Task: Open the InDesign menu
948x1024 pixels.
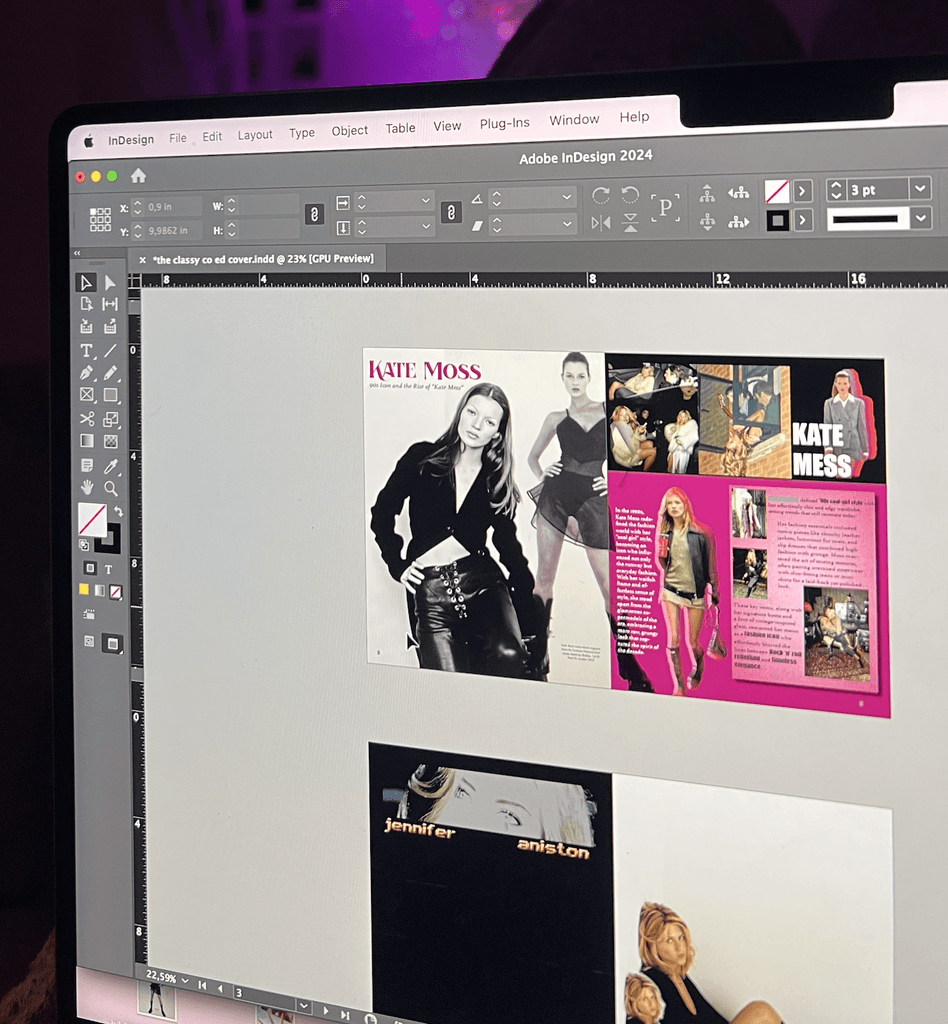Action: pyautogui.click(x=131, y=140)
